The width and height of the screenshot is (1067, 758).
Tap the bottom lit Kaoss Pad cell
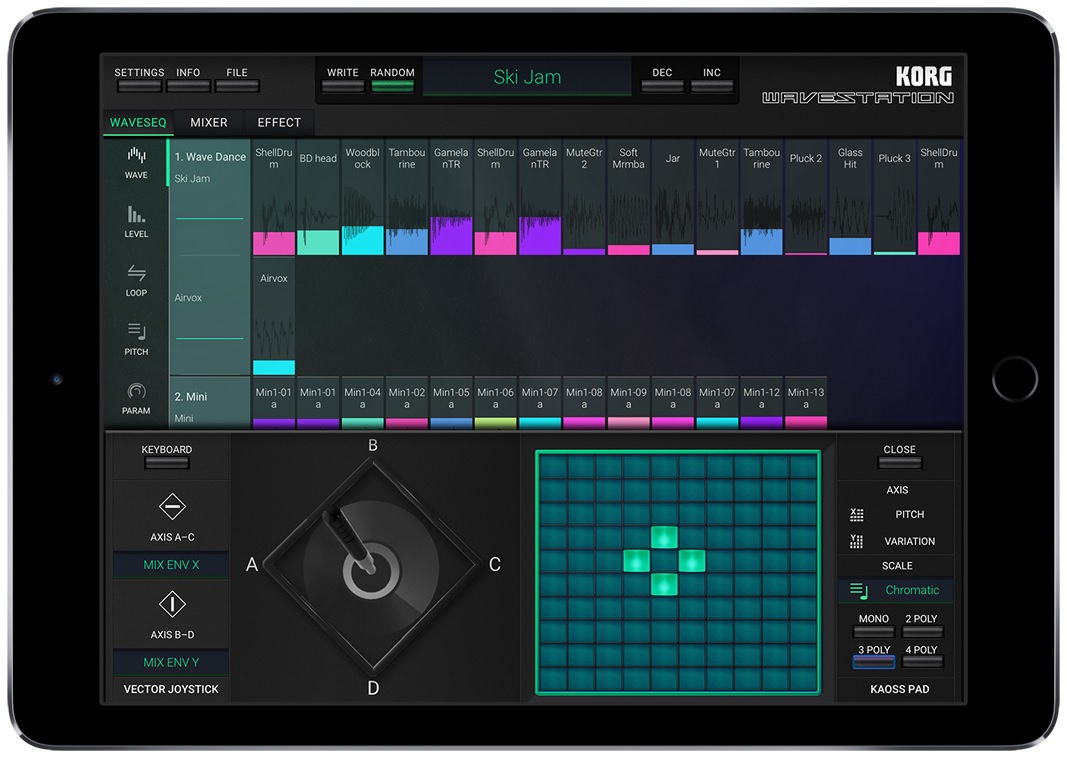664,584
